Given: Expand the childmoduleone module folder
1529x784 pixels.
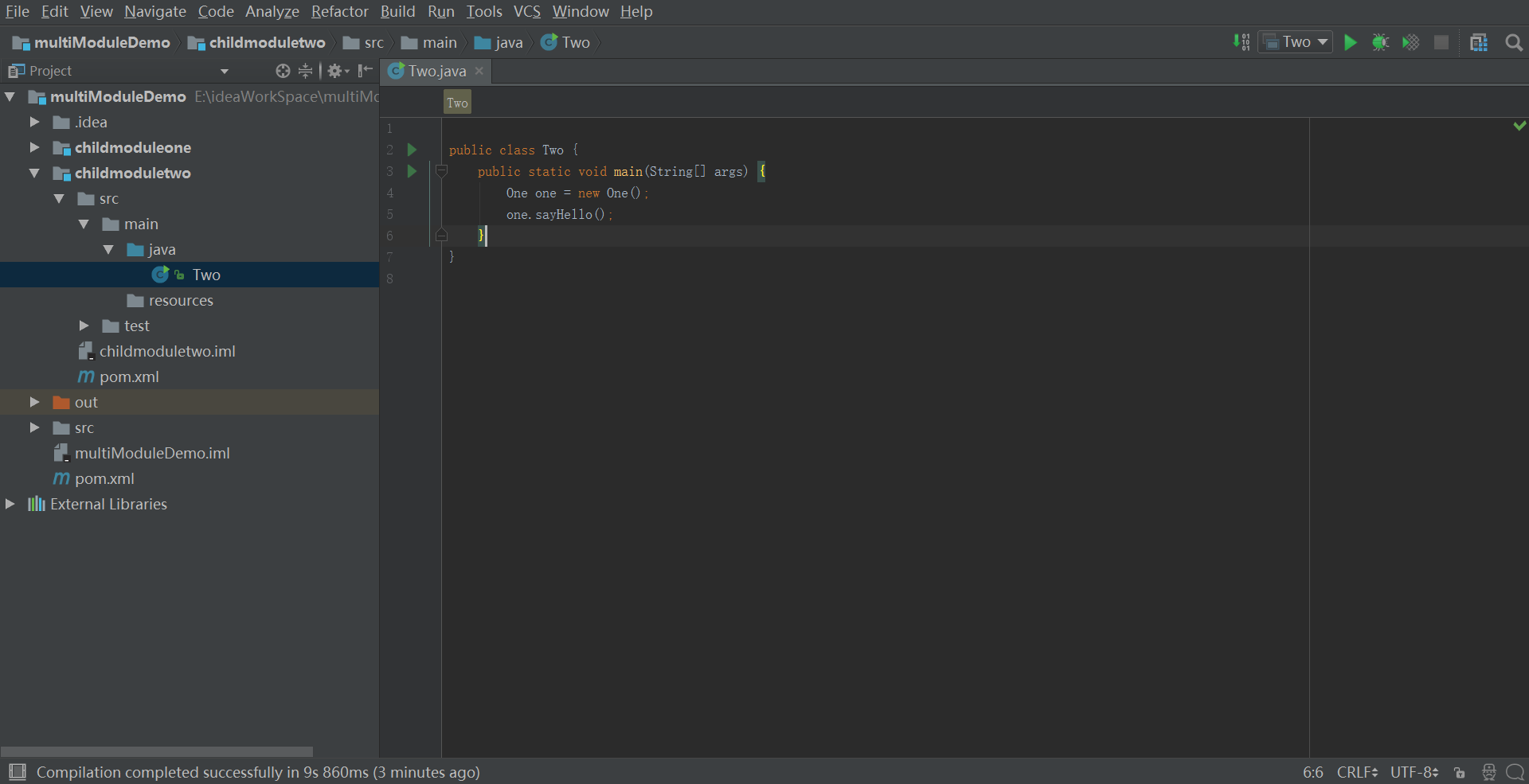Looking at the screenshot, I should point(34,148).
